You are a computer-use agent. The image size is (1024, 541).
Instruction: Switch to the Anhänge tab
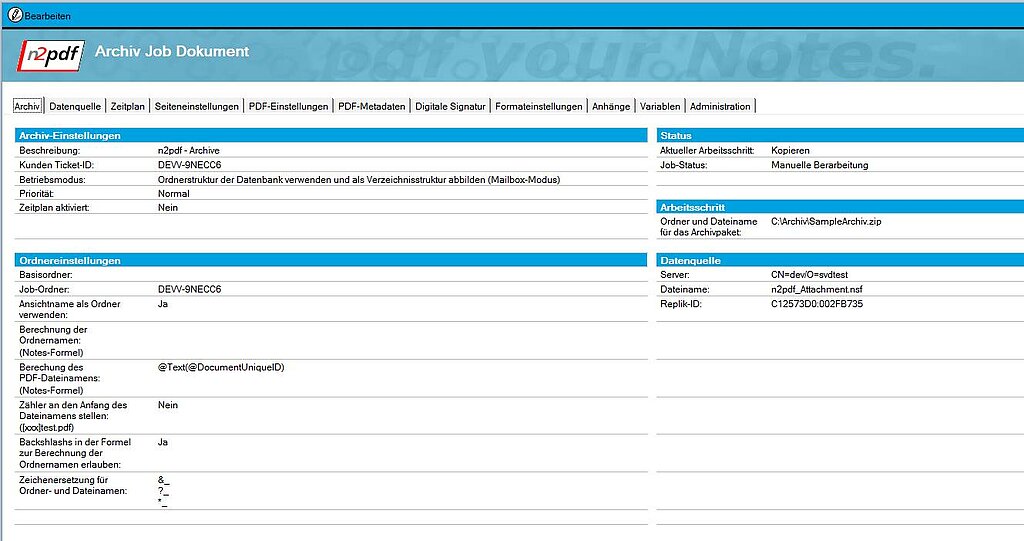611,106
